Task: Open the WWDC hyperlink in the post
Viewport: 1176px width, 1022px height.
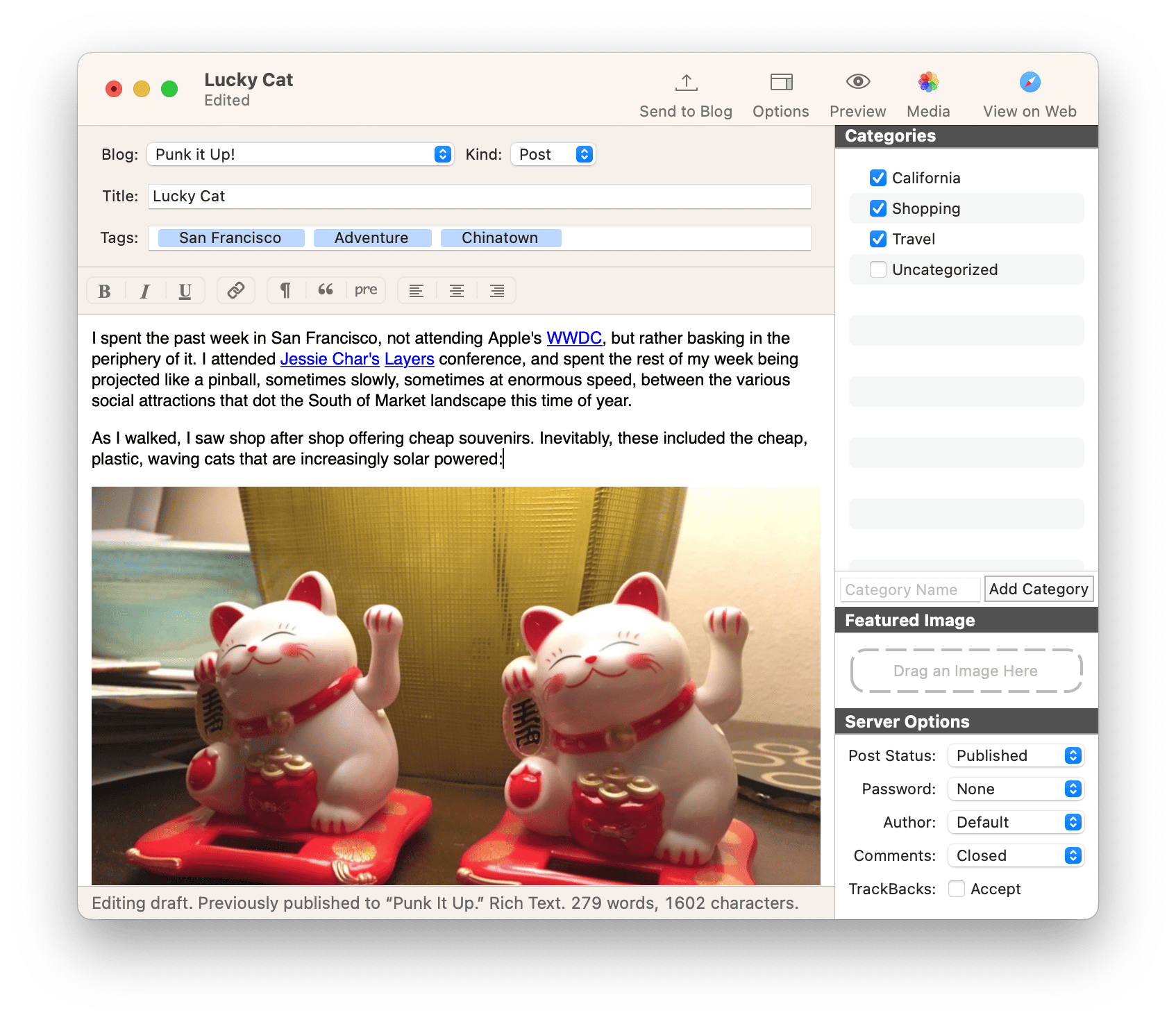Action: click(574, 338)
